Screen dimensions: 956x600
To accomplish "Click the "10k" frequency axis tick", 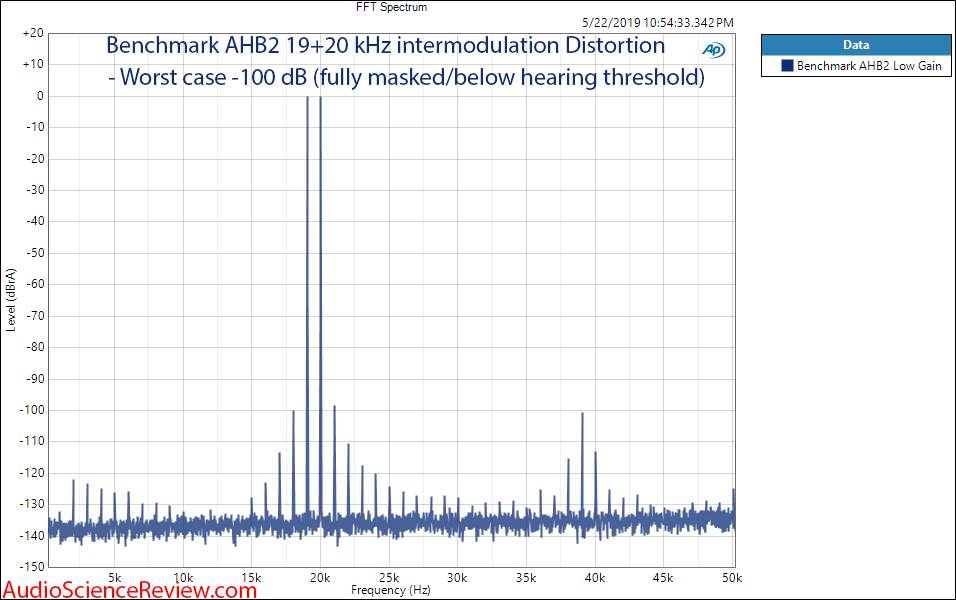I will [183, 577].
